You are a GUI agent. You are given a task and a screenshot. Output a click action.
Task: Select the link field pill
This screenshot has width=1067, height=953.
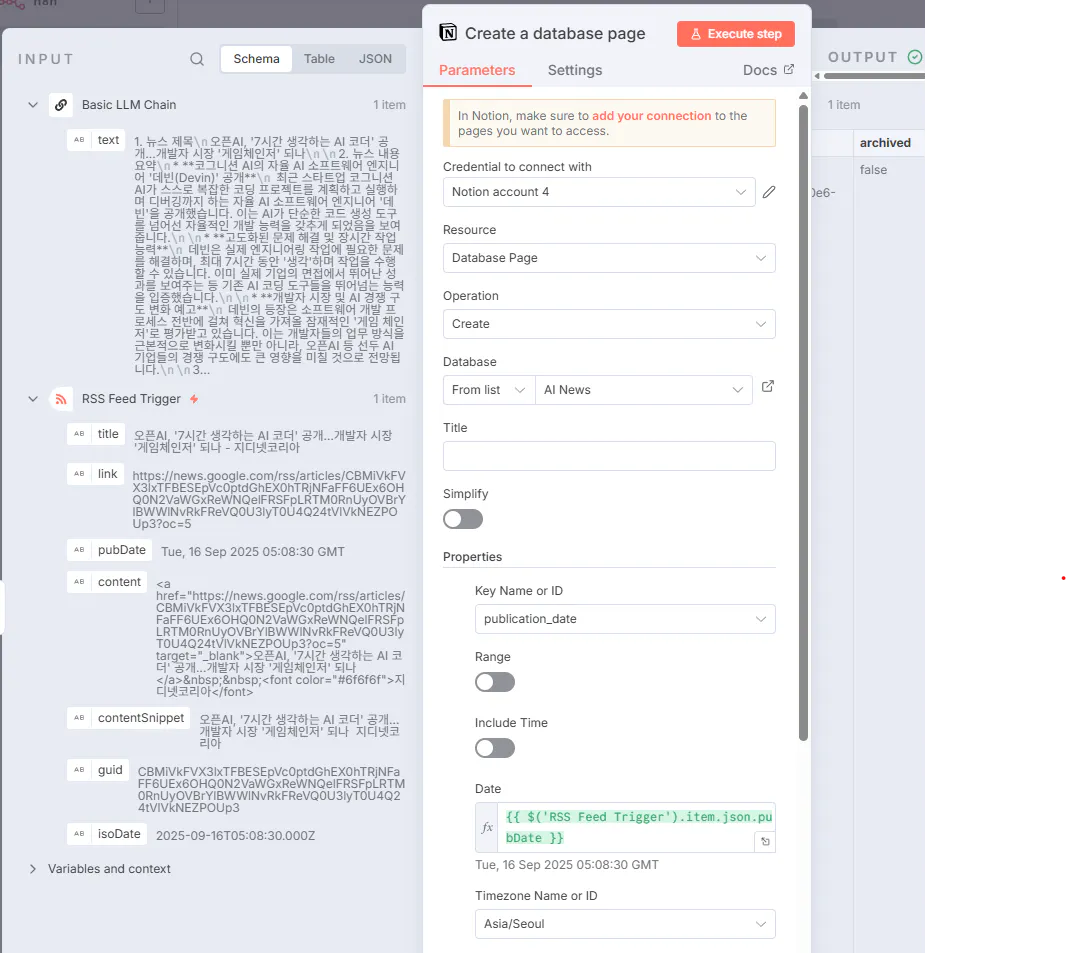pyautogui.click(x=95, y=474)
